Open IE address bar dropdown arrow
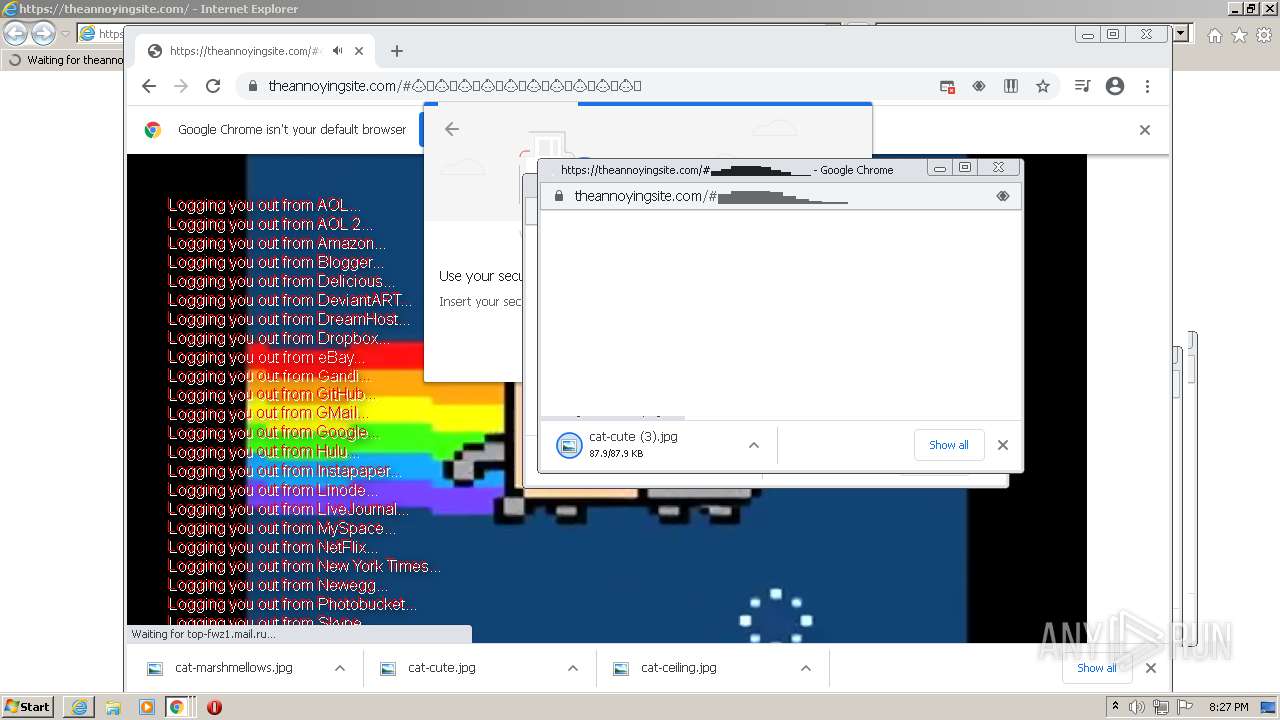The image size is (1280, 720). pos(1181,34)
